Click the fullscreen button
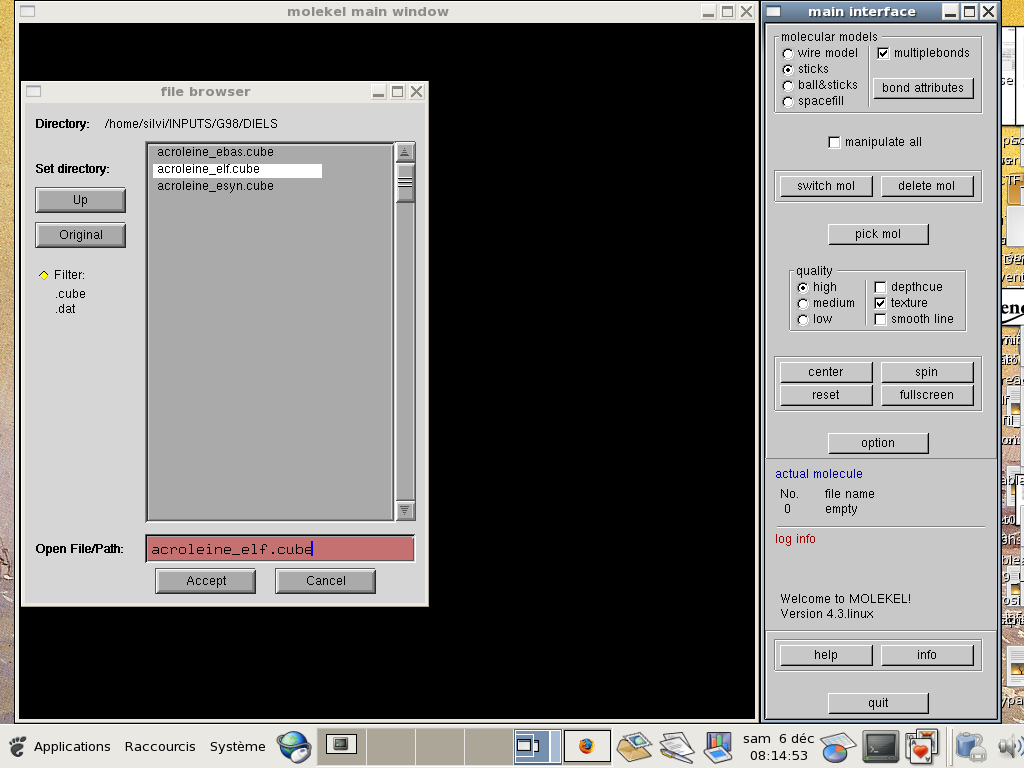The width and height of the screenshot is (1024, 768). [x=927, y=395]
